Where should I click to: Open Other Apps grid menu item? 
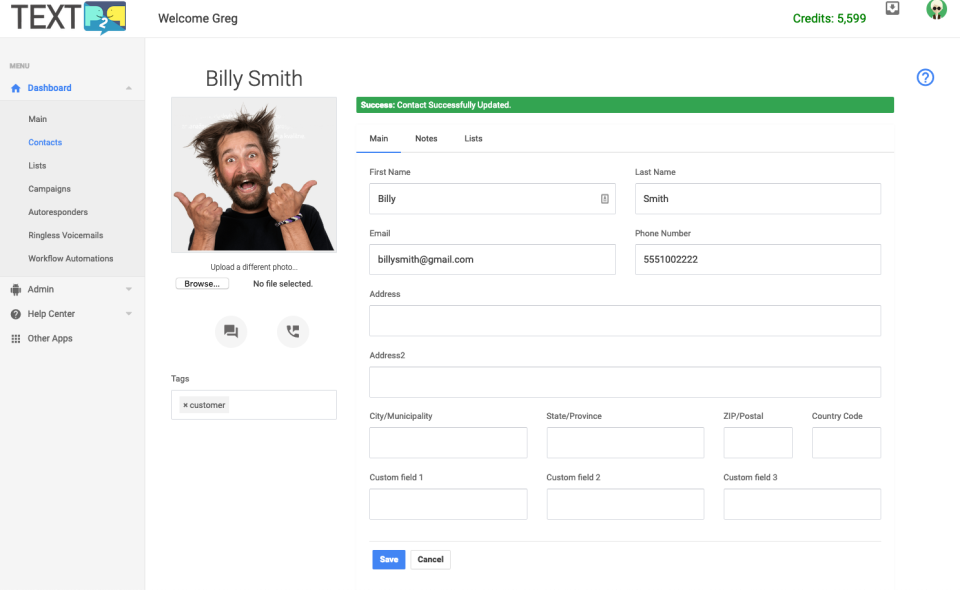pos(50,338)
